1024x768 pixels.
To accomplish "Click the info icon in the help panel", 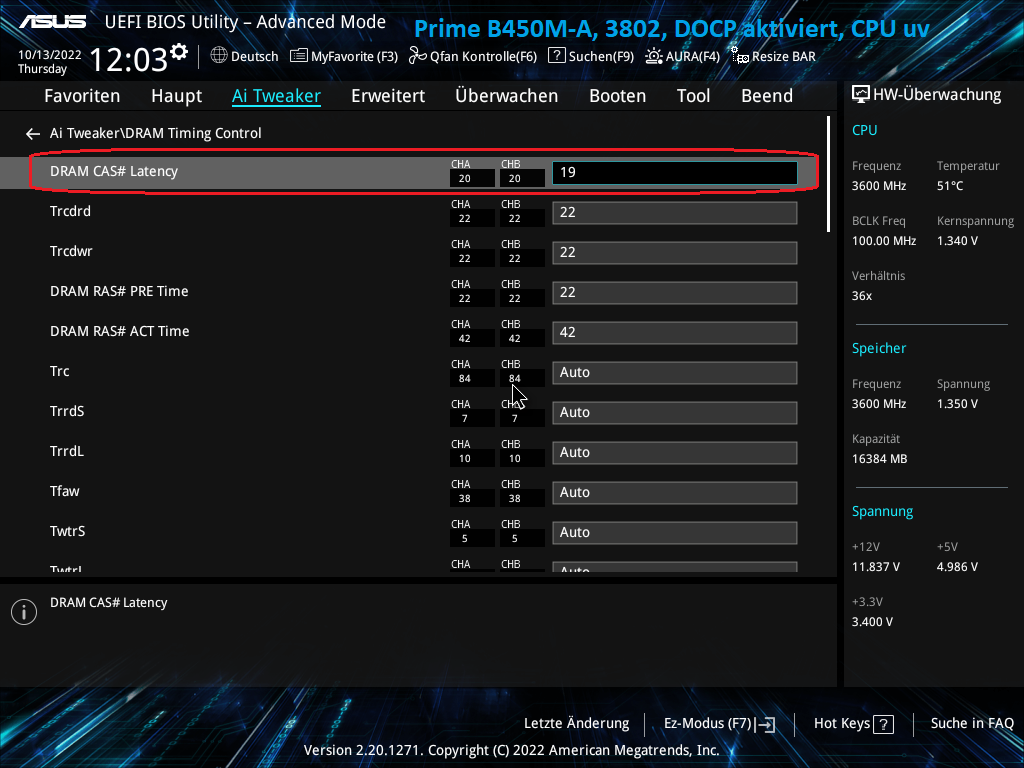I will pyautogui.click(x=24, y=612).
